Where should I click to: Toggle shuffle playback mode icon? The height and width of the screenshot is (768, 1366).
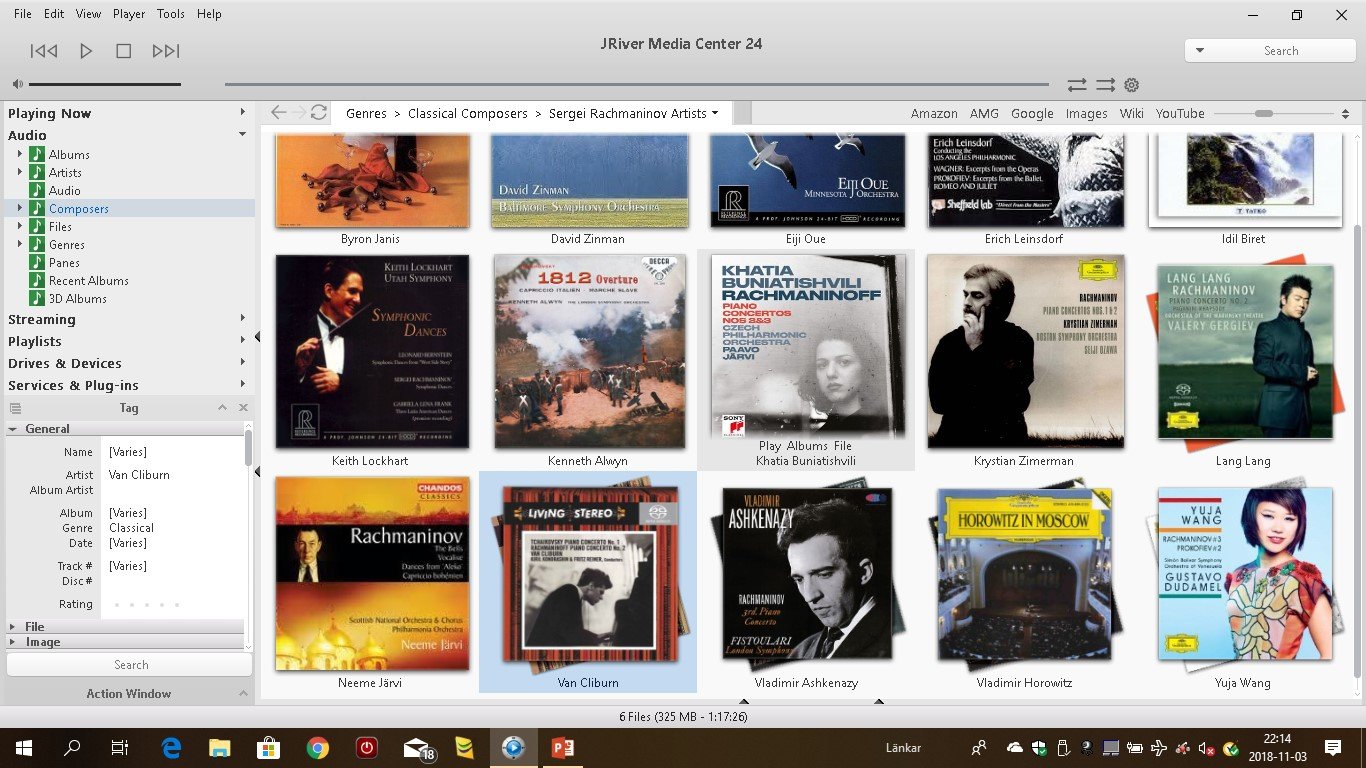point(1105,85)
